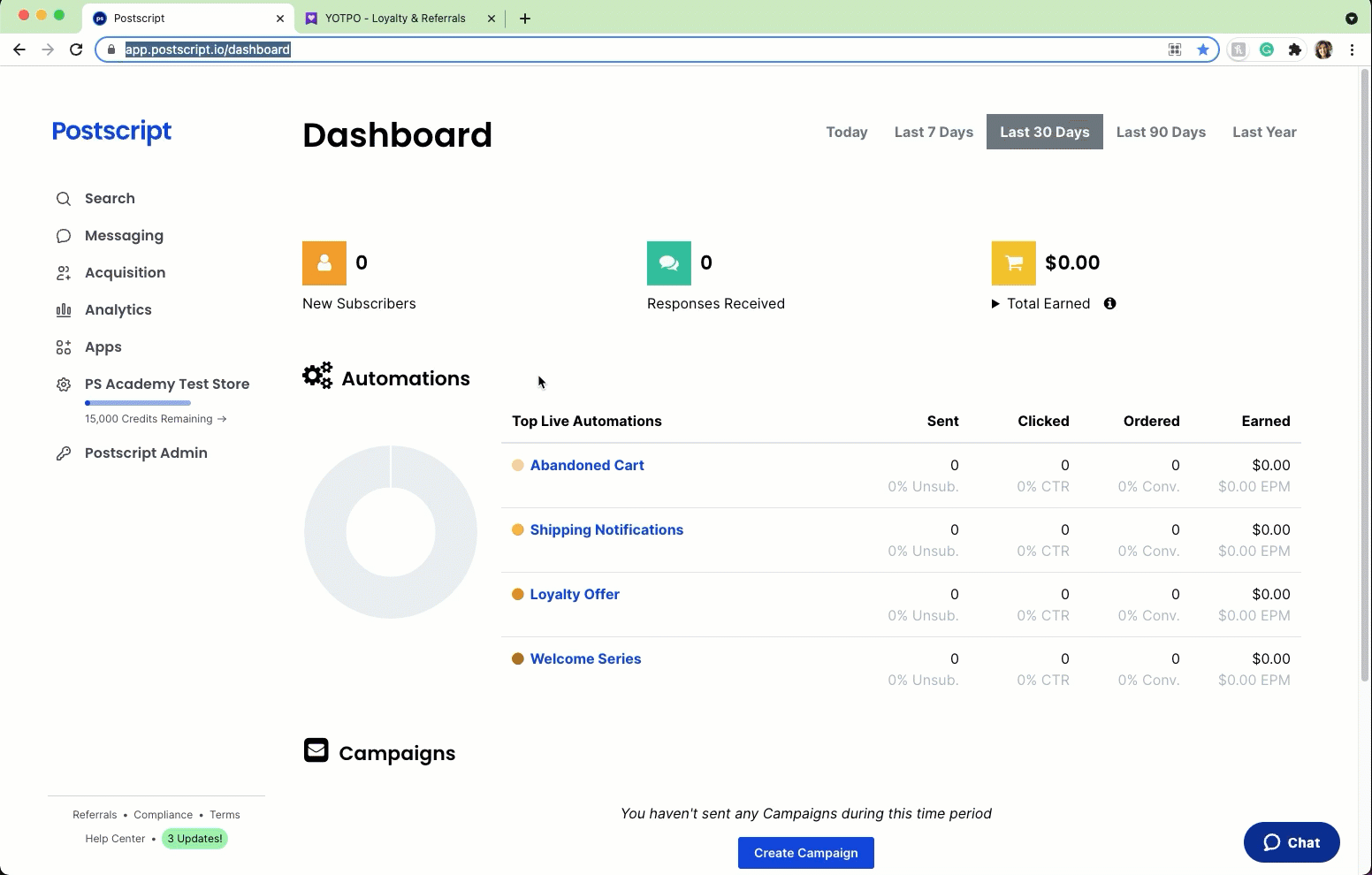Open the tab search dropdown arrow
1372x875 pixels.
[1351, 19]
